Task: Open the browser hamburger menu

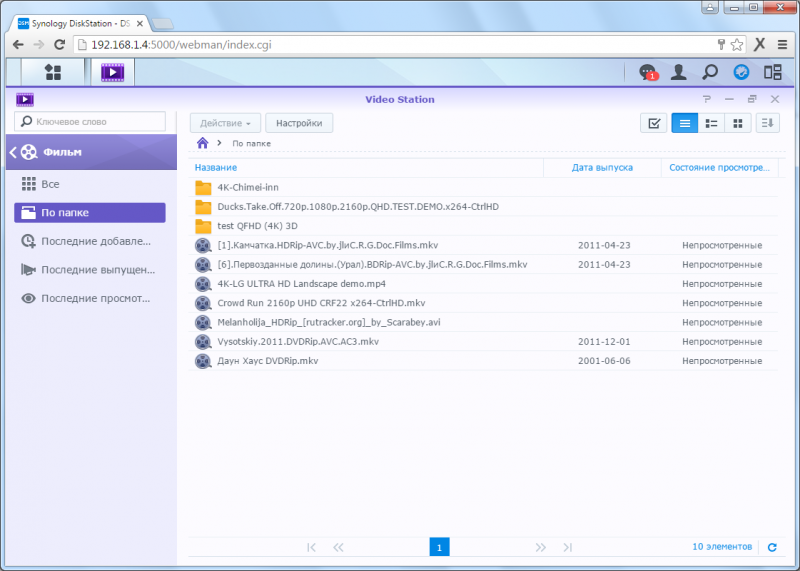Action: [782, 45]
